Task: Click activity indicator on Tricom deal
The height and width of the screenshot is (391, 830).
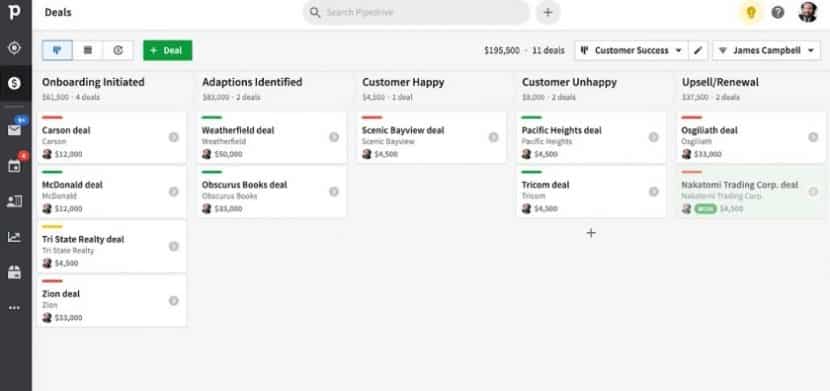Action: click(x=654, y=192)
